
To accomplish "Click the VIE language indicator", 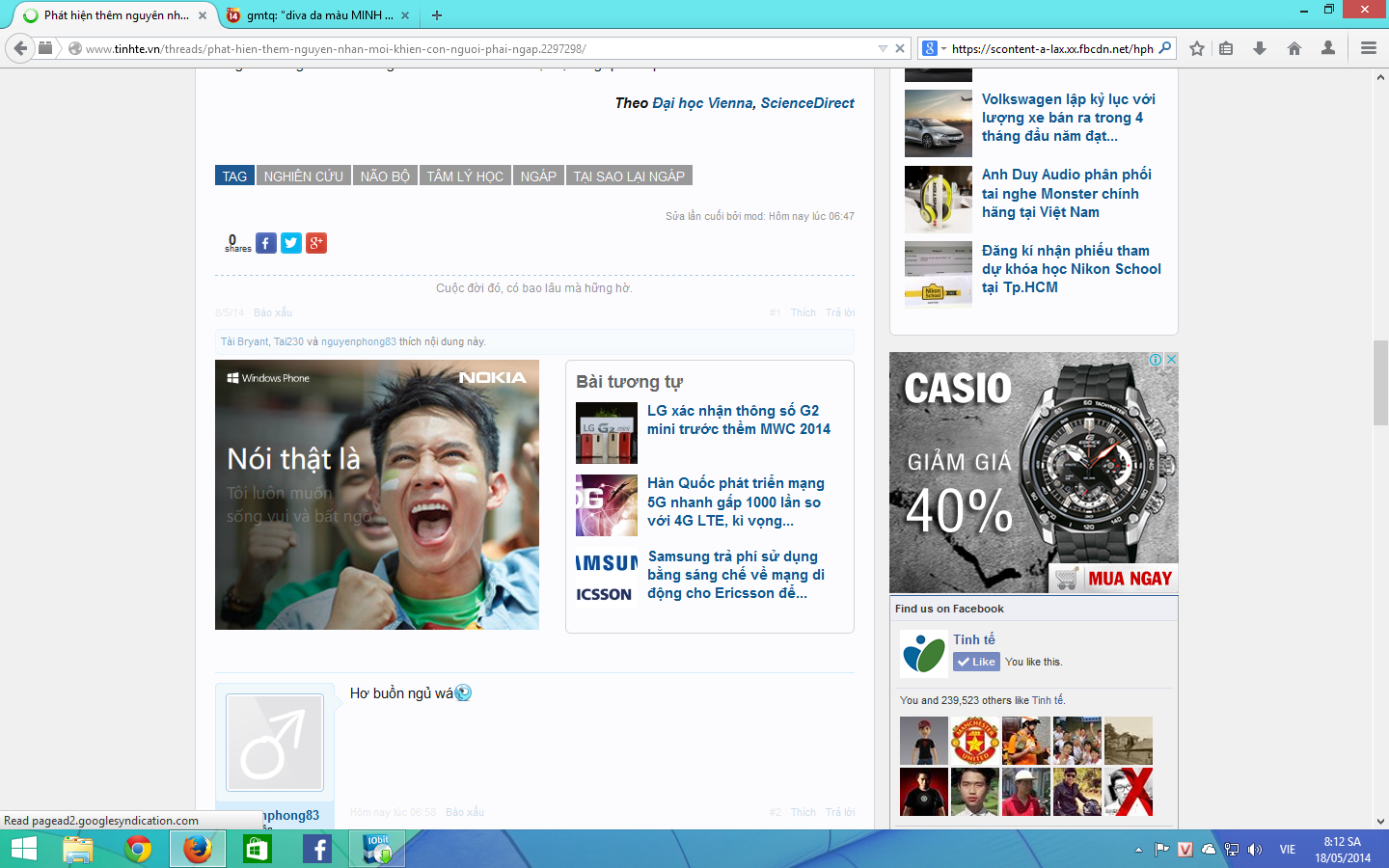I will [x=1288, y=850].
